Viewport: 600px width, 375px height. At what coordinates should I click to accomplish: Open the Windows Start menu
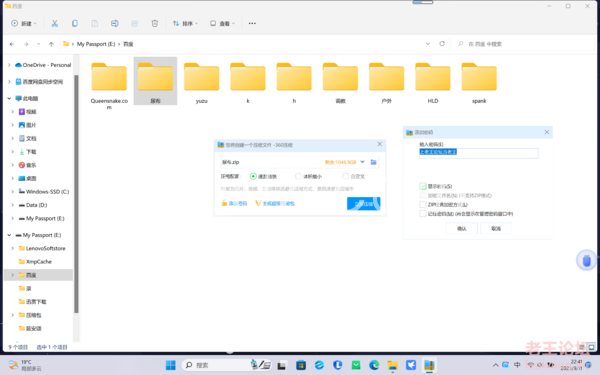[171, 365]
